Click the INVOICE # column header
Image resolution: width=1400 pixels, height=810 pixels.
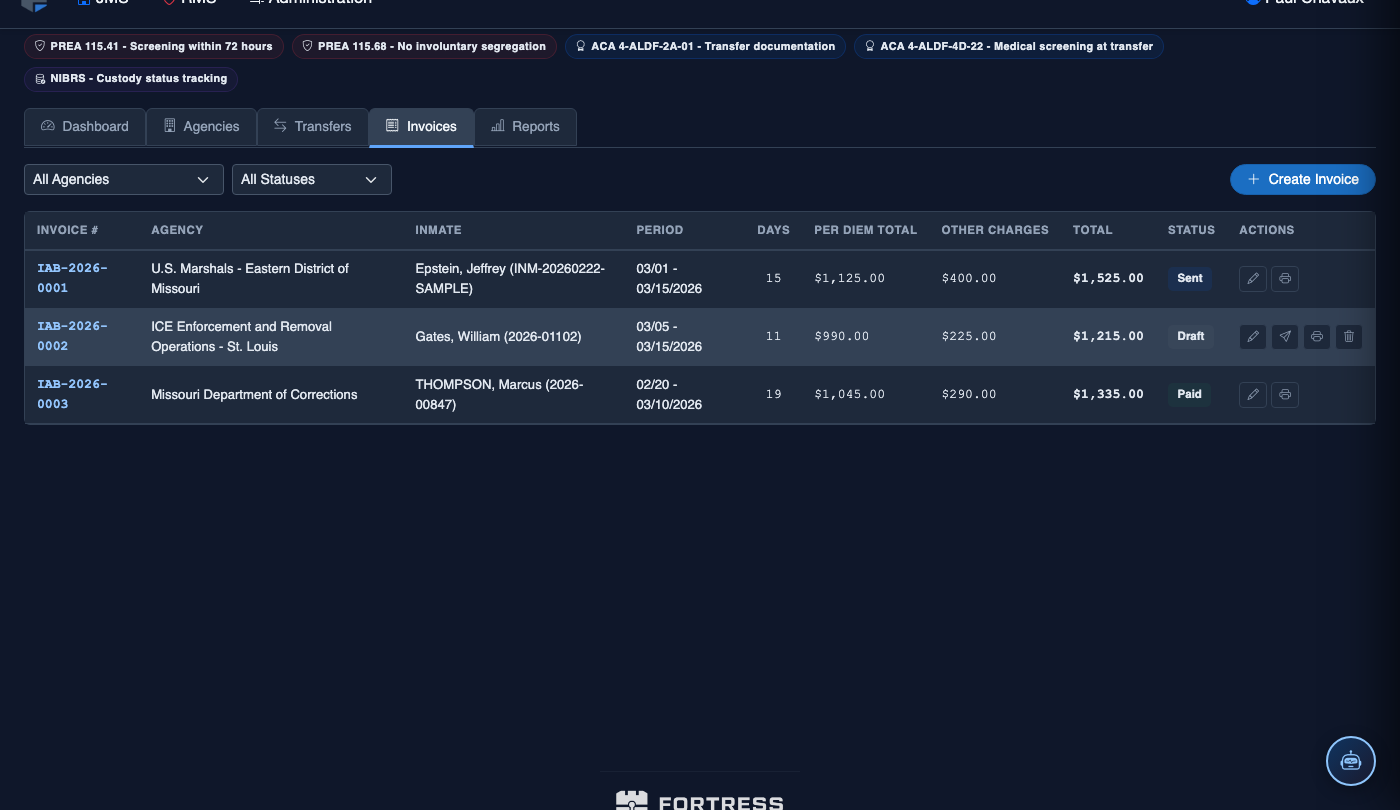pyautogui.click(x=68, y=230)
